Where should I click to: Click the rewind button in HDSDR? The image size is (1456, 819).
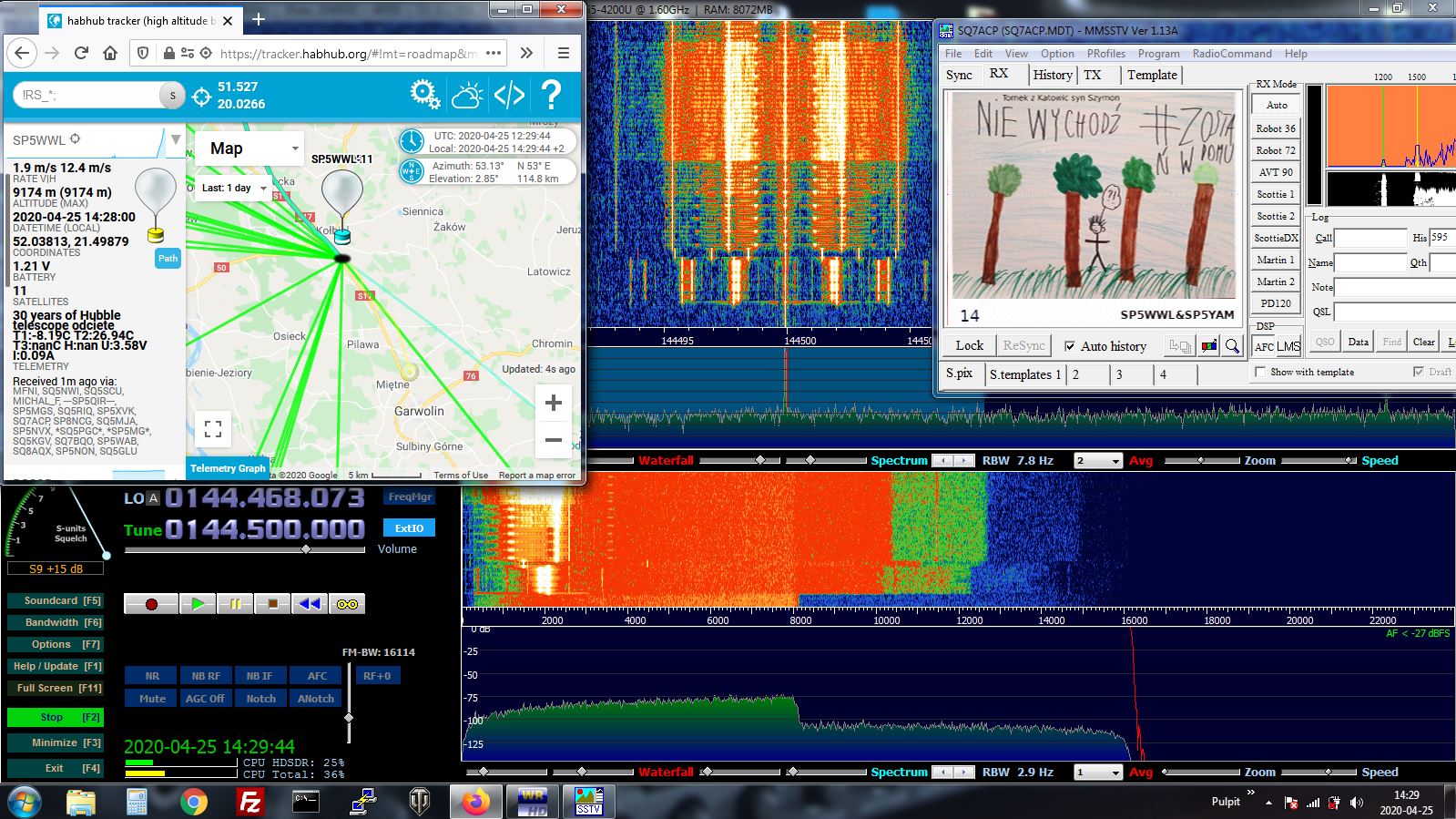(x=310, y=604)
